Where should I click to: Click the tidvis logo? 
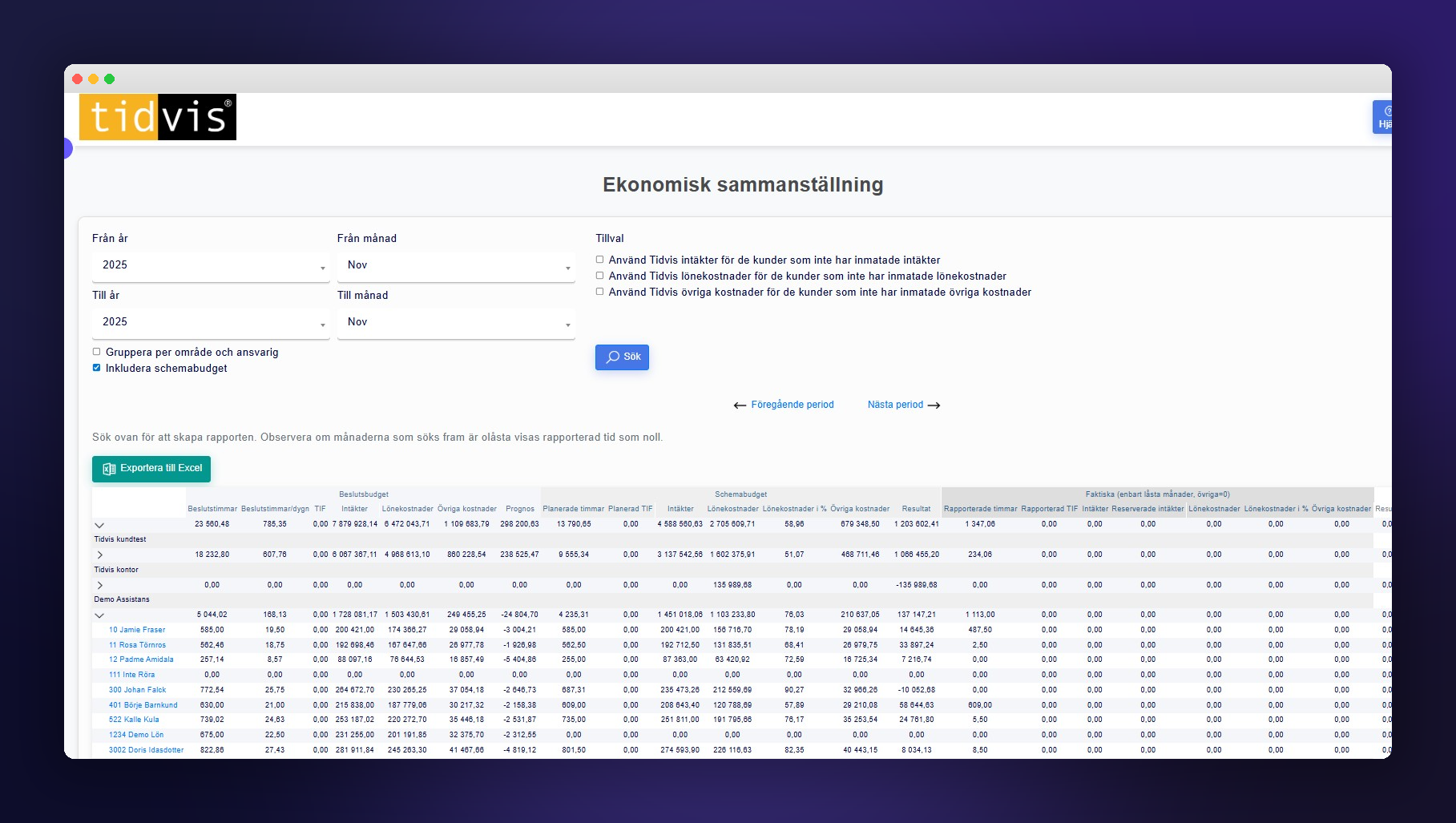(158, 117)
